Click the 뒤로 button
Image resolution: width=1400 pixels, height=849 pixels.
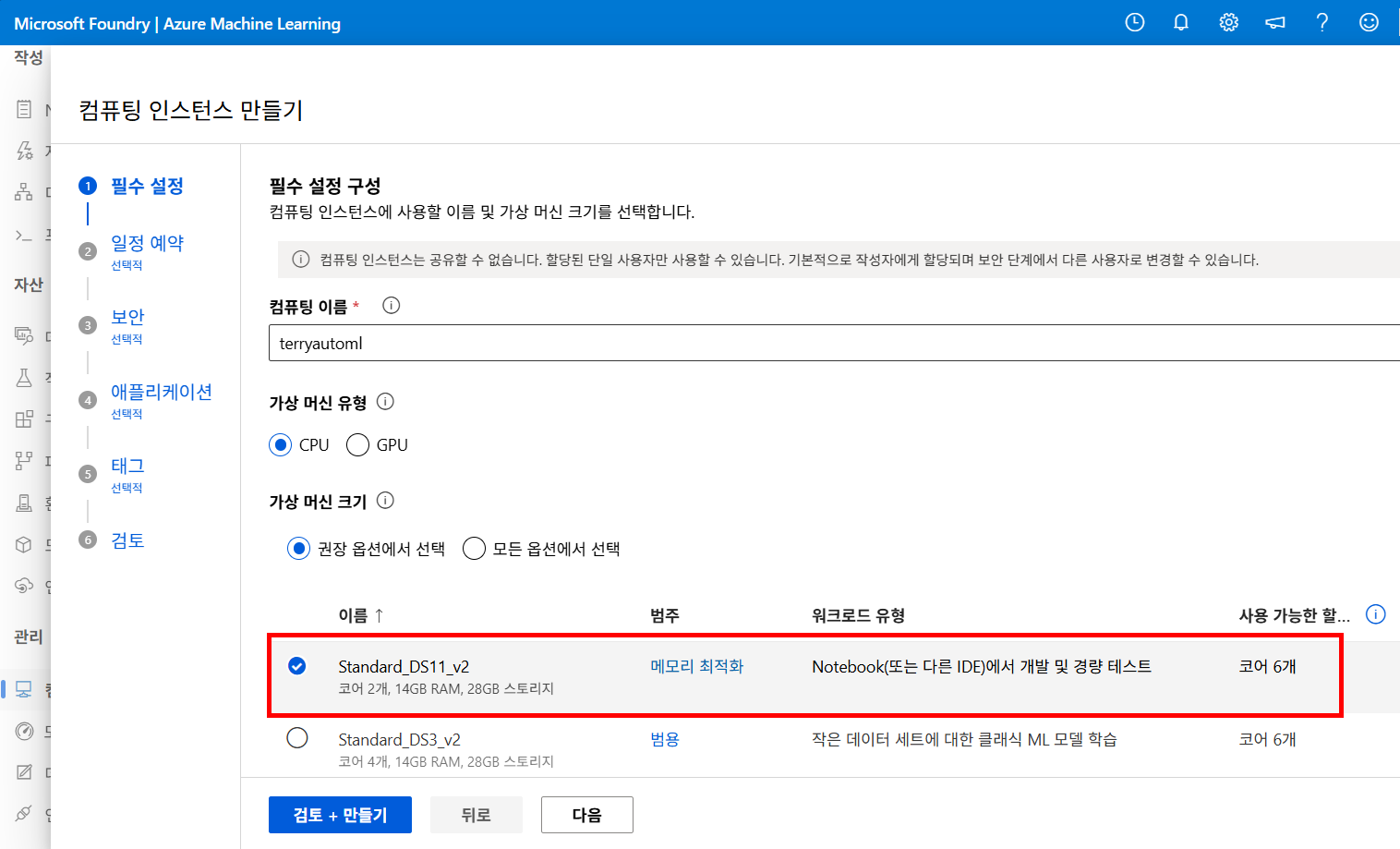coord(477,815)
